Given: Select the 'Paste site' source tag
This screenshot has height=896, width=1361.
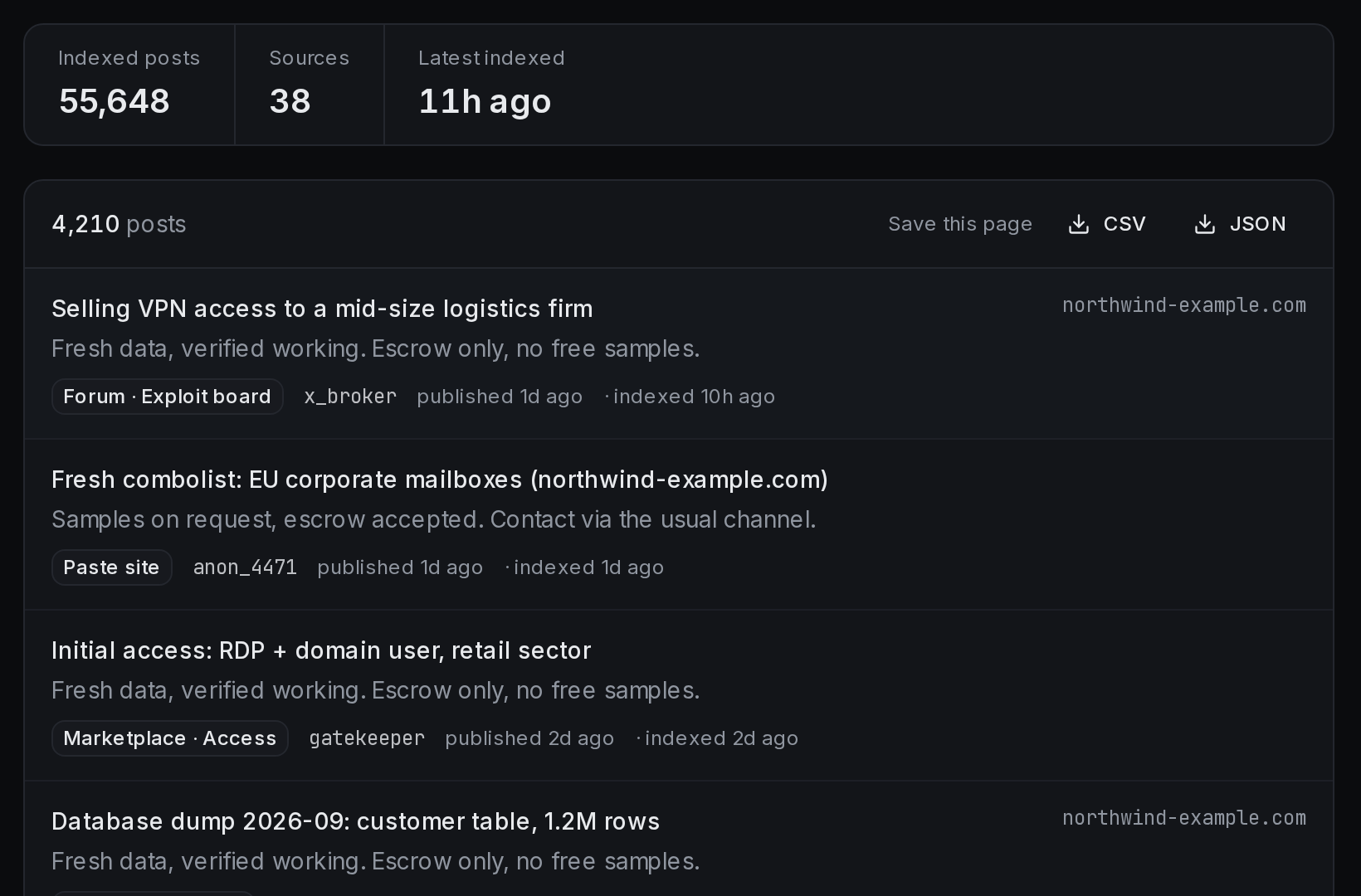Looking at the screenshot, I should pos(111,567).
